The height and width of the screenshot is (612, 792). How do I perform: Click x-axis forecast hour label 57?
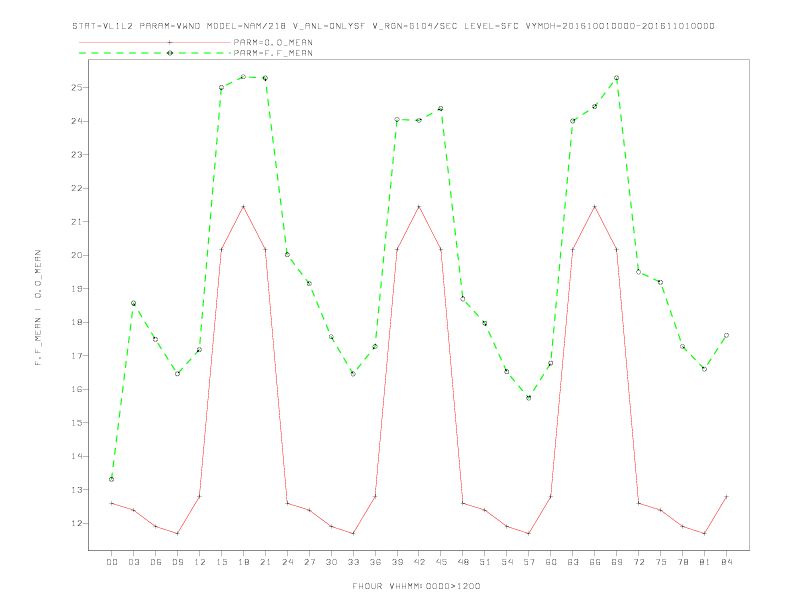click(x=529, y=562)
